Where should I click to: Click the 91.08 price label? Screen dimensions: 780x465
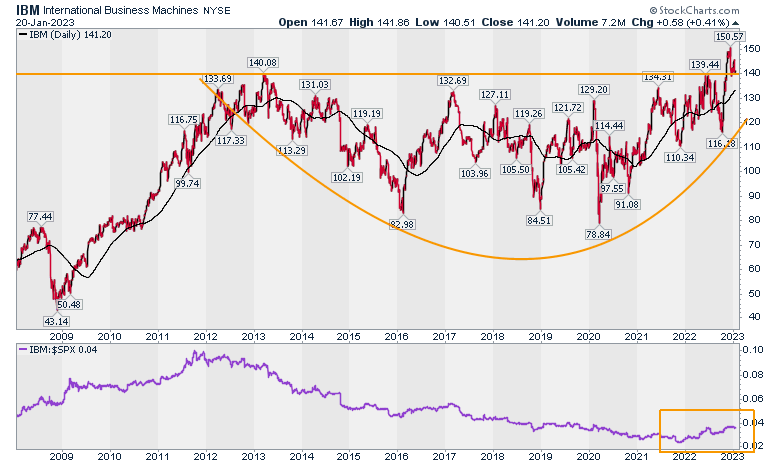(627, 204)
